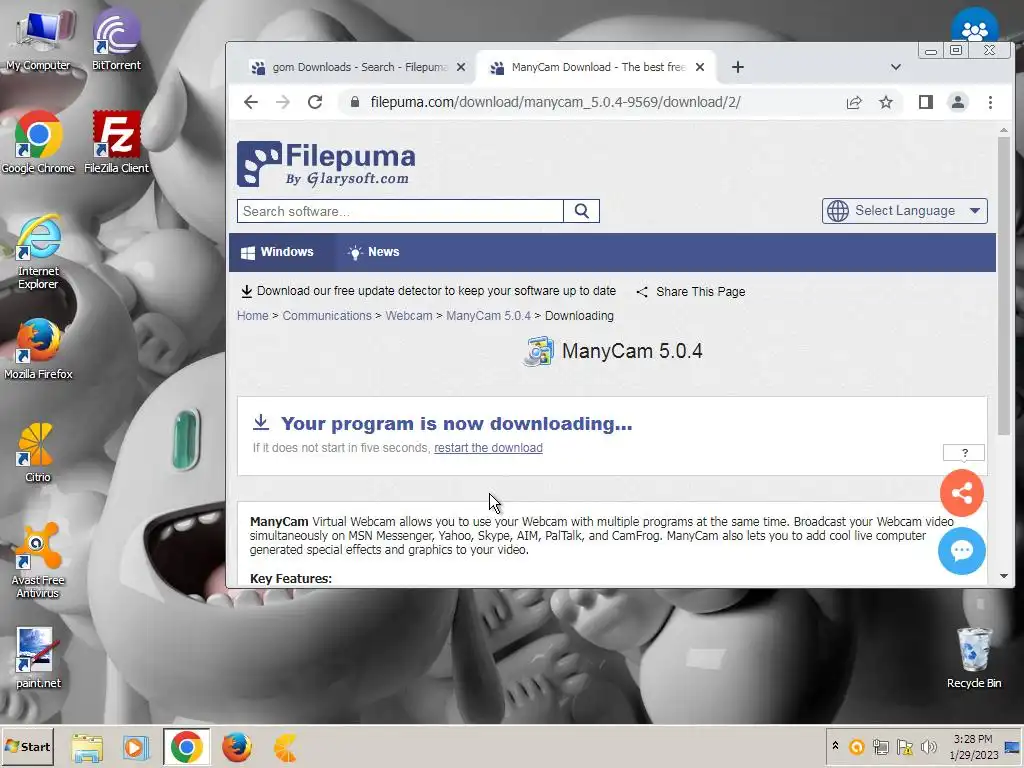Focus the Search software field
Screen dimensions: 1024x768
pos(400,211)
